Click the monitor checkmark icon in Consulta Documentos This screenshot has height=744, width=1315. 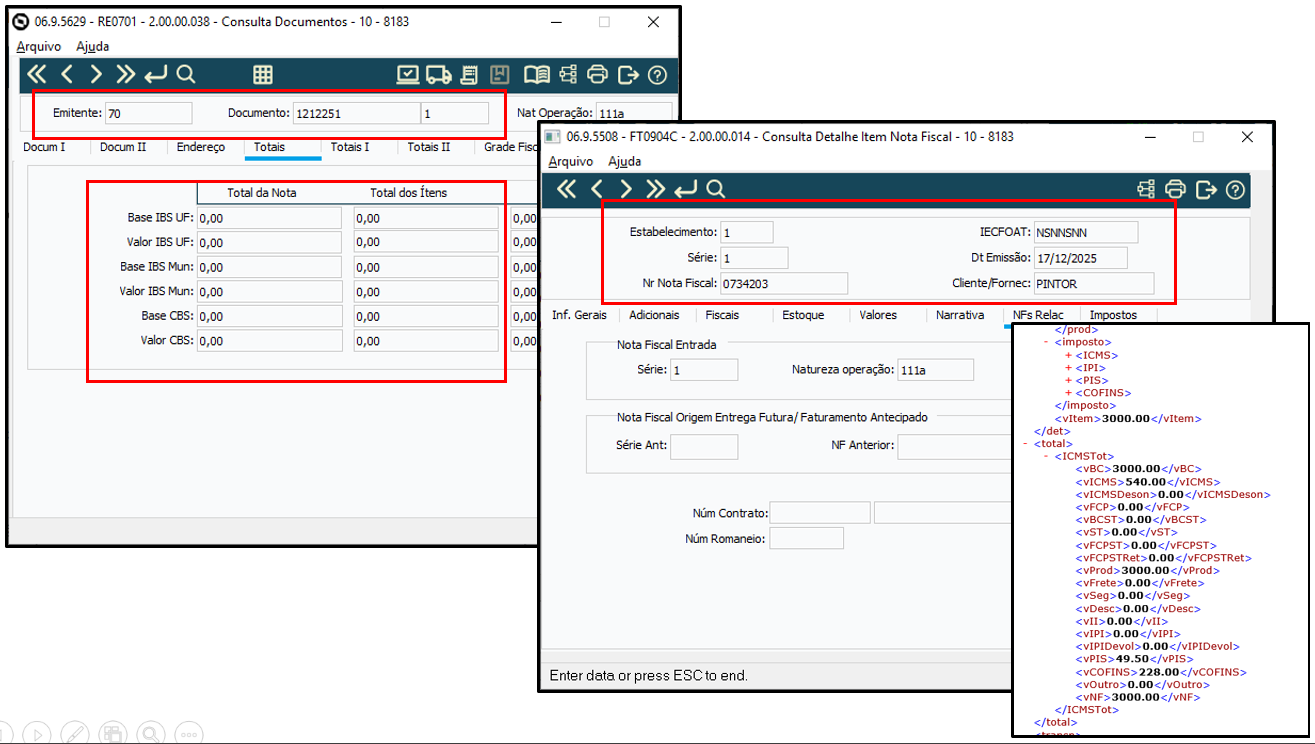click(x=408, y=74)
